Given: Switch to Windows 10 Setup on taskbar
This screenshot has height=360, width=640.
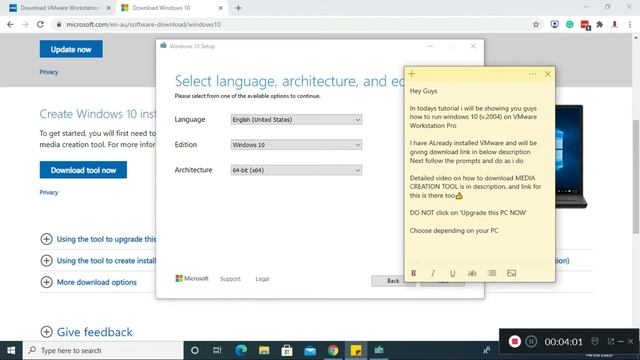Looking at the screenshot, I should point(379,350).
